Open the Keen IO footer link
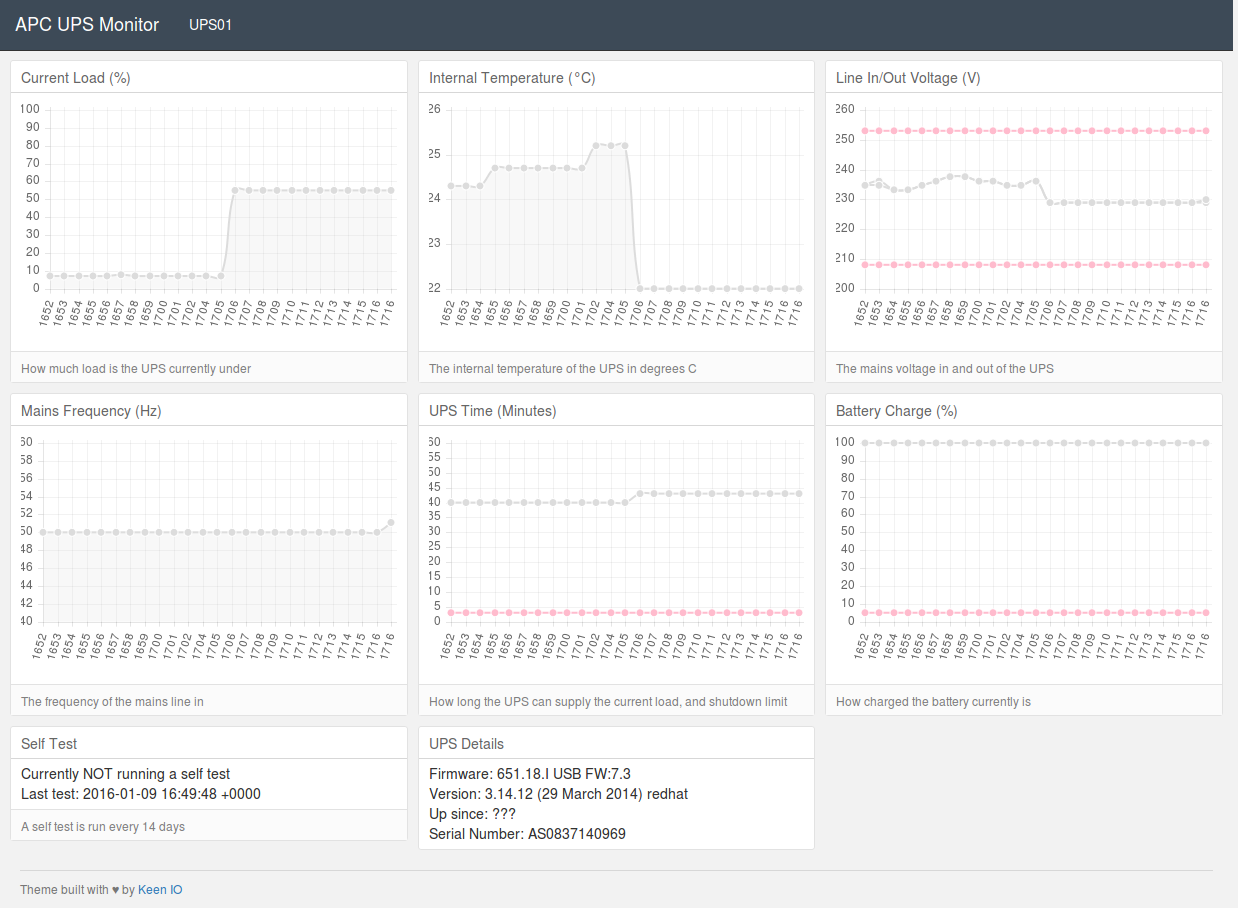 pyautogui.click(x=160, y=889)
